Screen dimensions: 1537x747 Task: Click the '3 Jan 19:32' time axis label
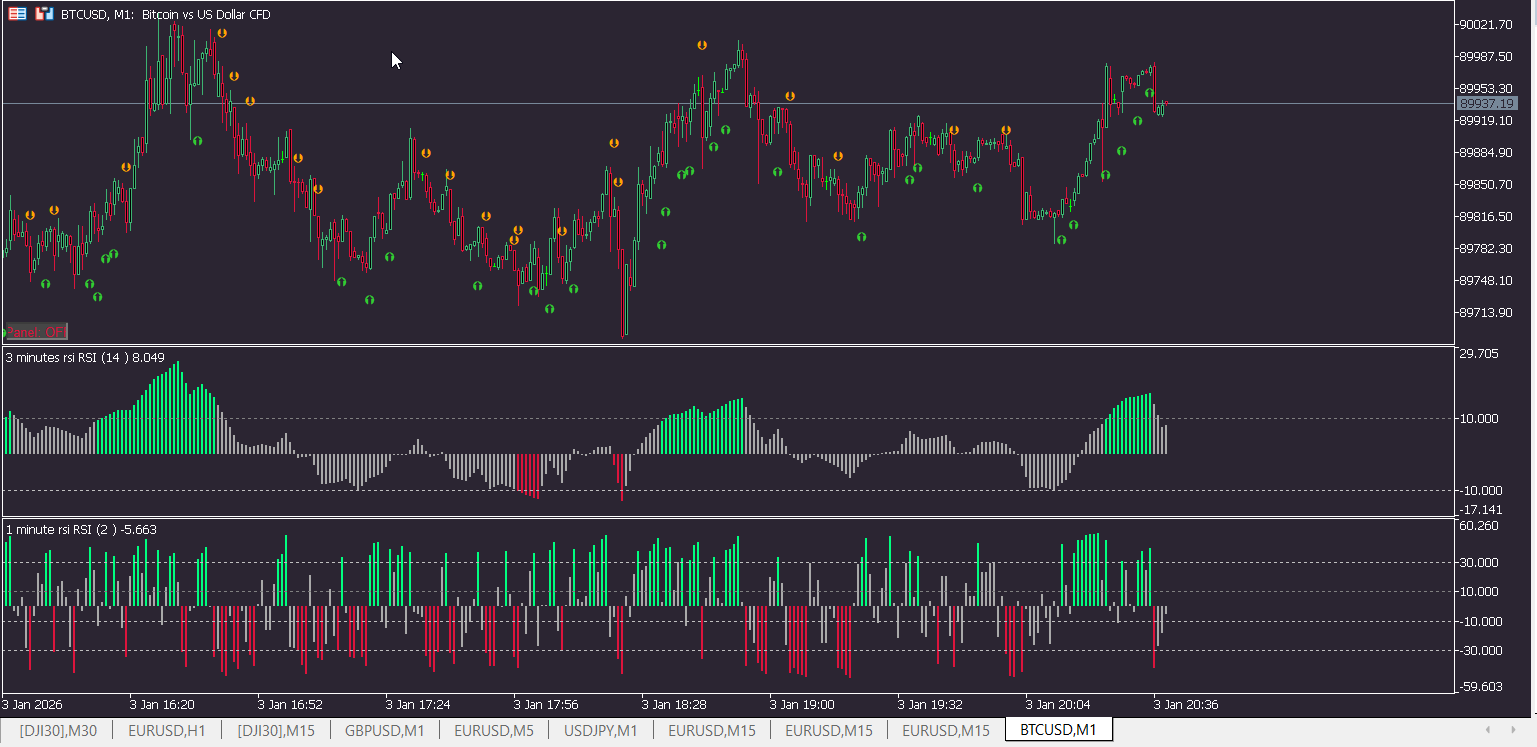click(930, 704)
